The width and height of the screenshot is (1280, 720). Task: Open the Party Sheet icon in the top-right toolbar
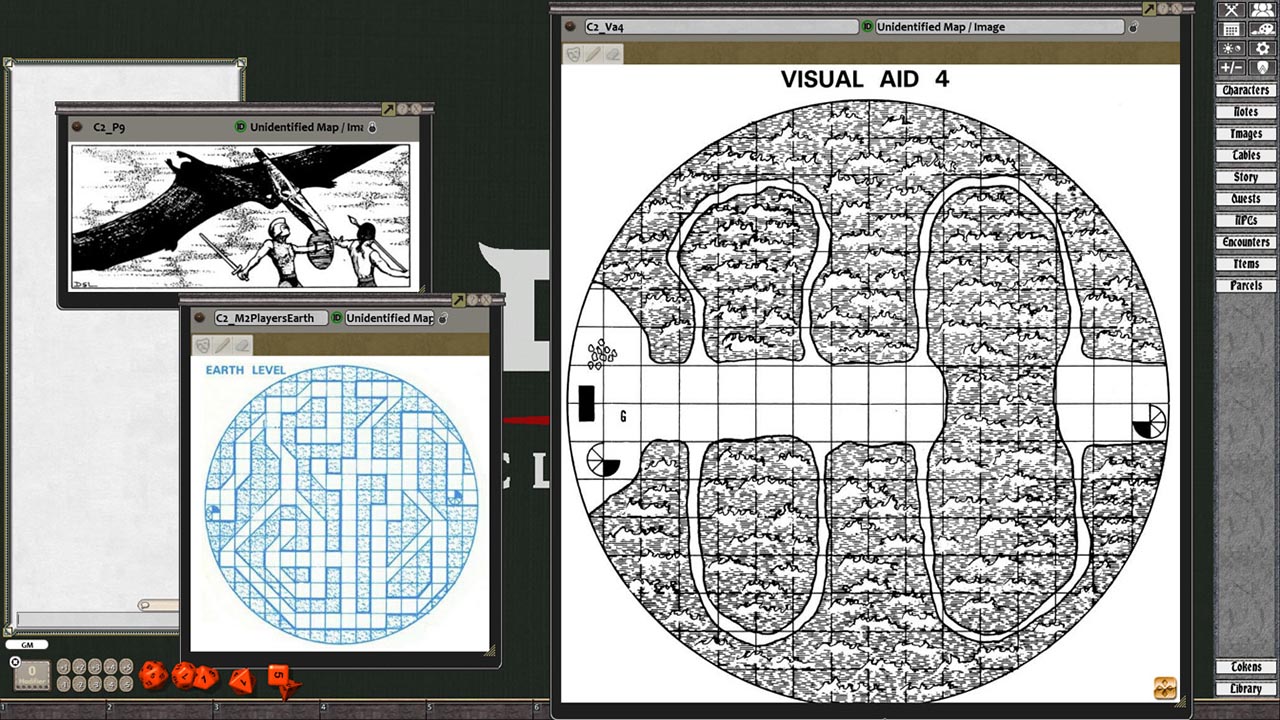coord(1262,12)
